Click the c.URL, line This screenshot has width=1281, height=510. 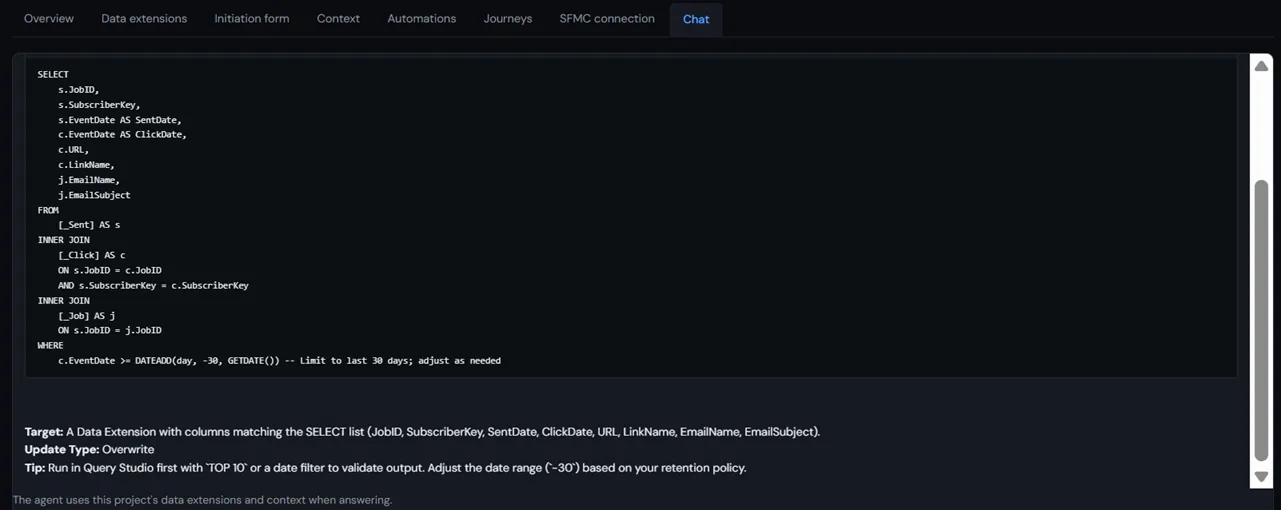pyautogui.click(x=73, y=150)
